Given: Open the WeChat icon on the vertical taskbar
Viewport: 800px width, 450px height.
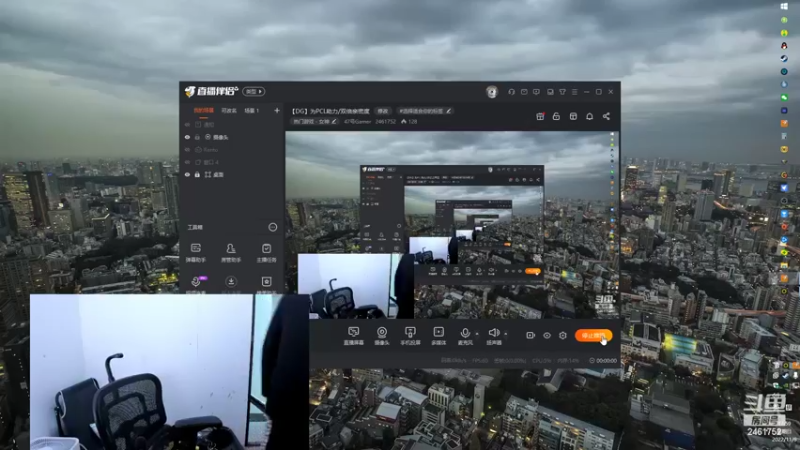Looking at the screenshot, I should click(784, 97).
